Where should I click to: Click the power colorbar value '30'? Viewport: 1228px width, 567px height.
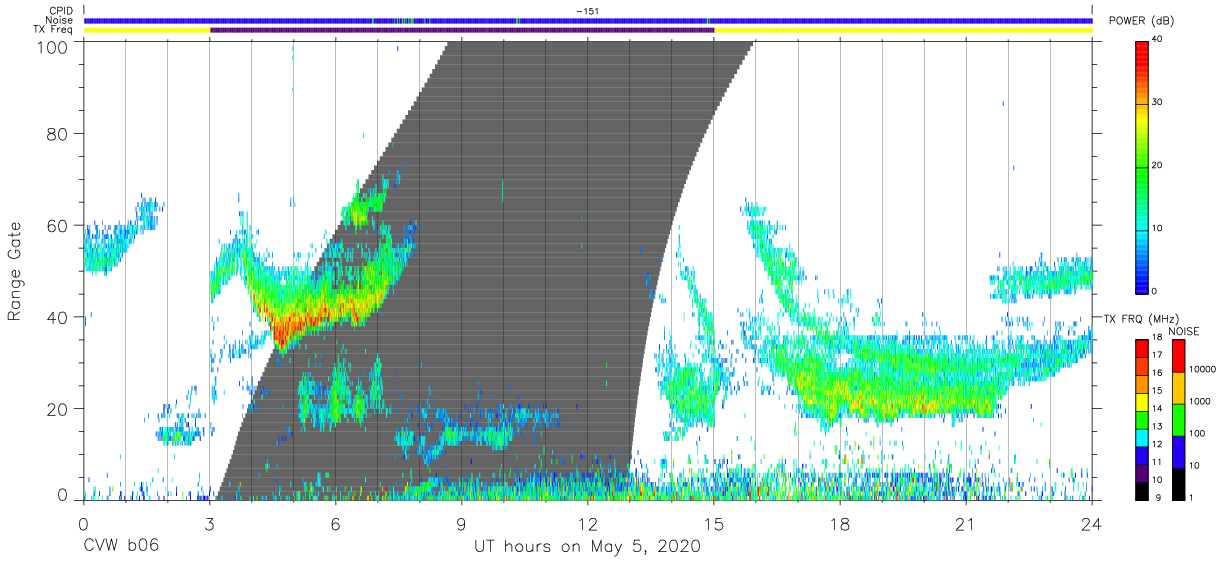(x=1159, y=103)
